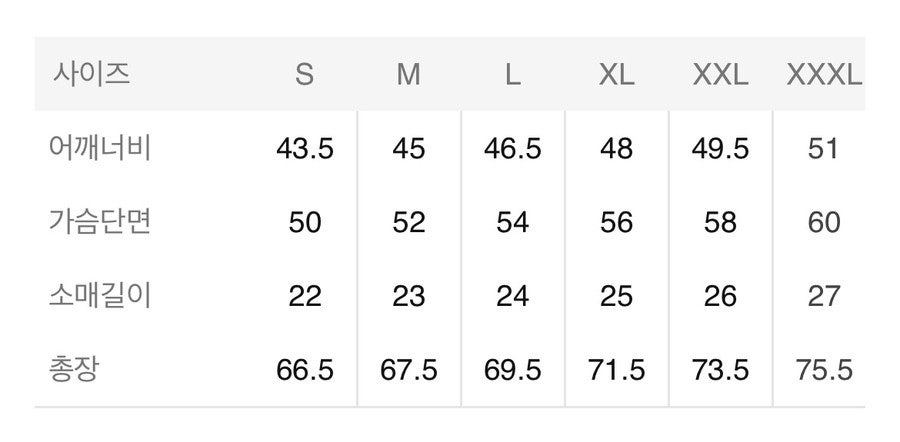The width and height of the screenshot is (900, 442).
Task: Click the 43.5 shoulder width cell
Action: pyautogui.click(x=305, y=149)
